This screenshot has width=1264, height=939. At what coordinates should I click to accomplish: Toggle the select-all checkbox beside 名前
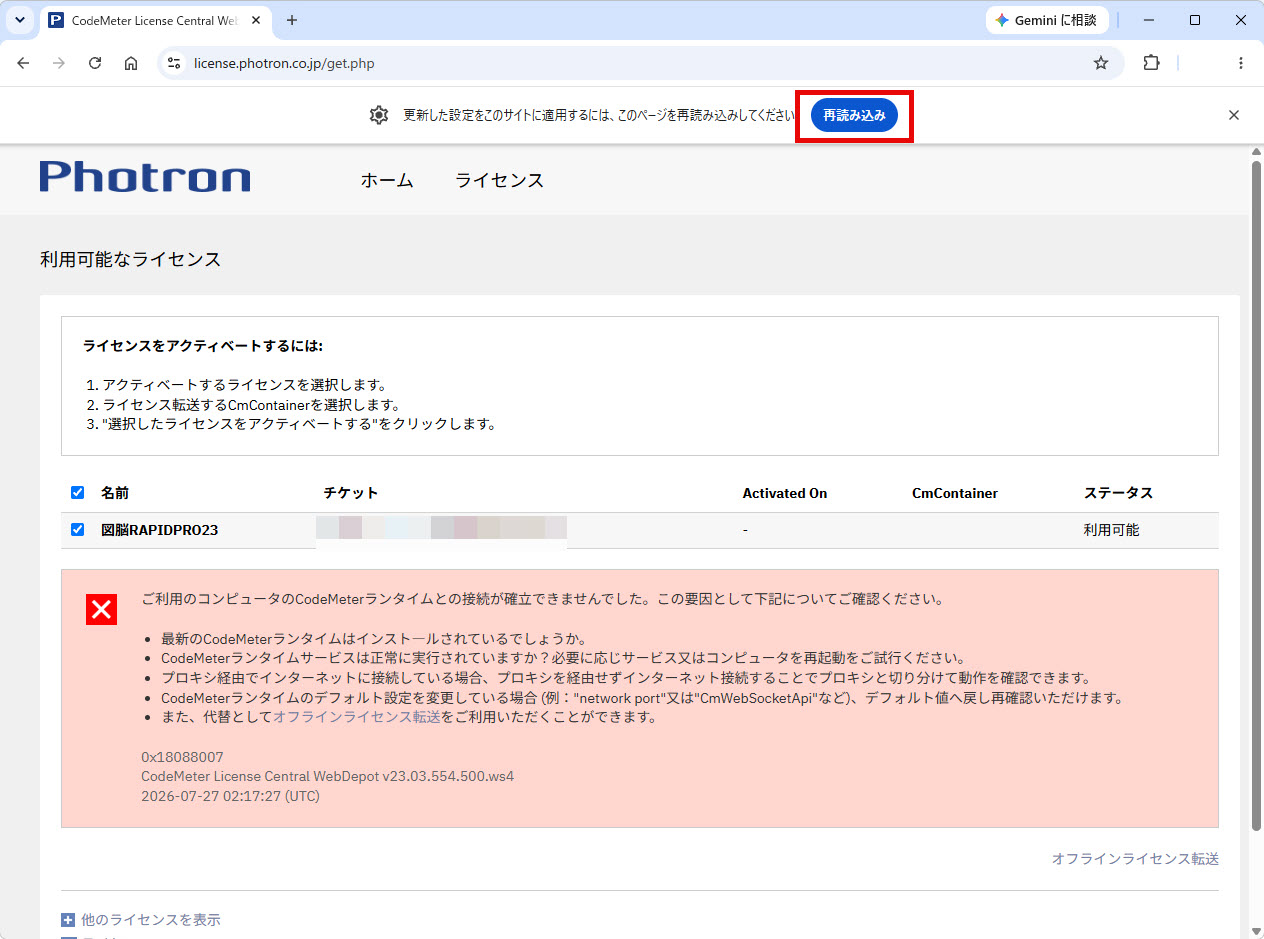78,492
